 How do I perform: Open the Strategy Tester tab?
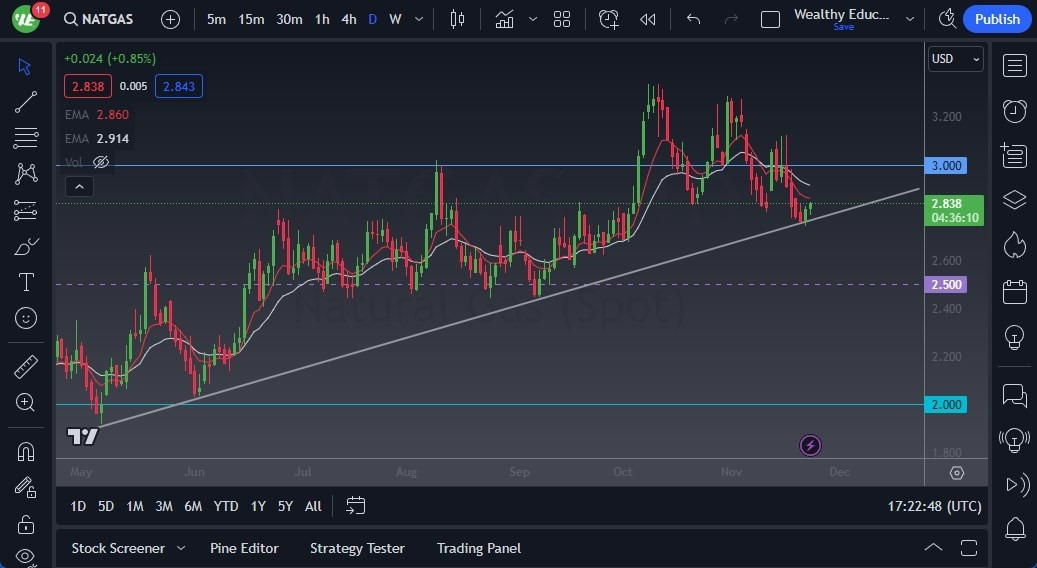pos(357,548)
